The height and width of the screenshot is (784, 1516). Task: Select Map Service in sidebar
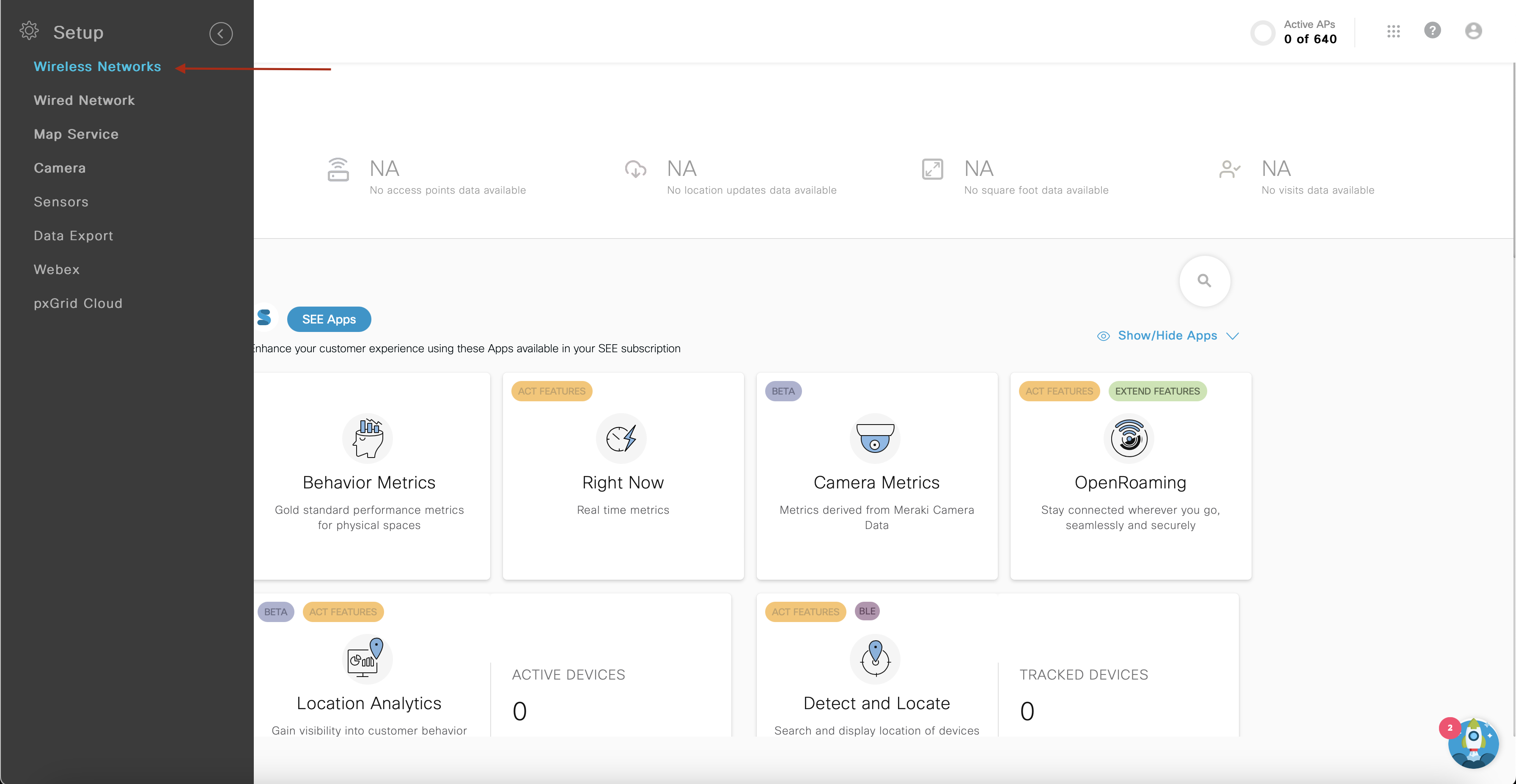click(76, 134)
